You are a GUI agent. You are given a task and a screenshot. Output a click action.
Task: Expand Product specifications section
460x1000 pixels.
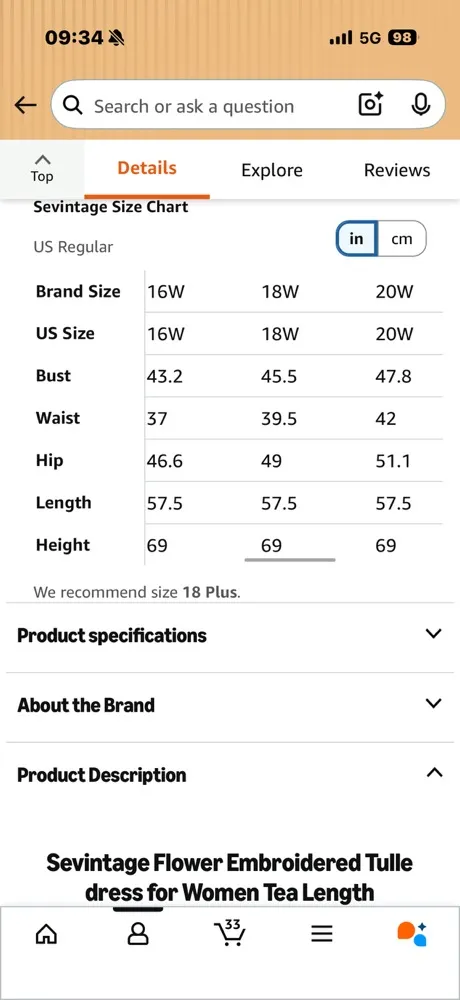coord(230,635)
